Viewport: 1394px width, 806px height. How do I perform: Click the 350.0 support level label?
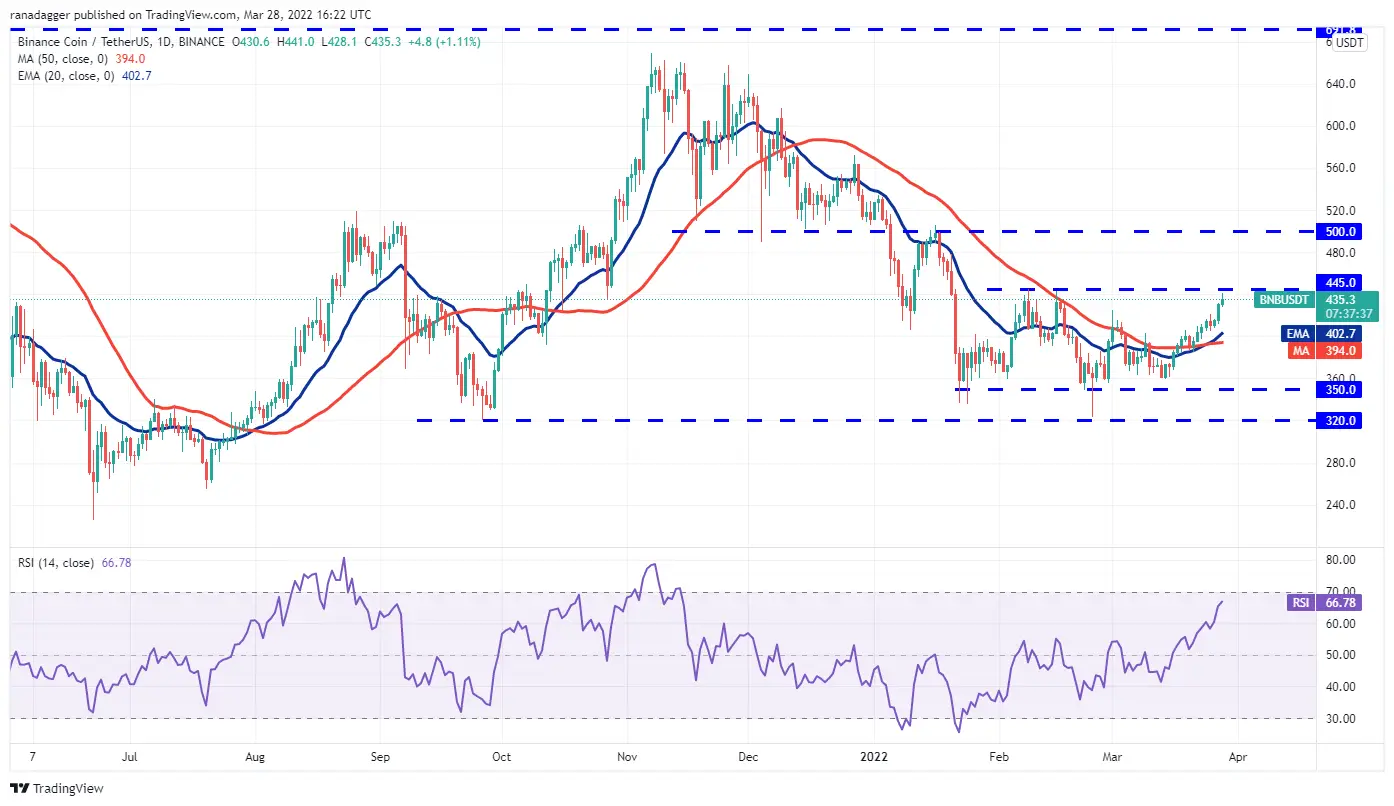[x=1340, y=390]
